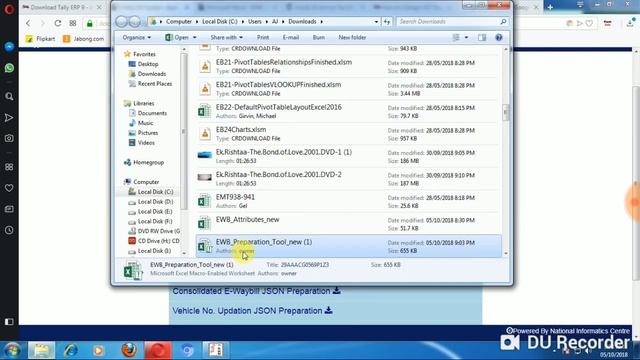
Task: Reload the page in the Opera browser
Action: (x=58, y=23)
